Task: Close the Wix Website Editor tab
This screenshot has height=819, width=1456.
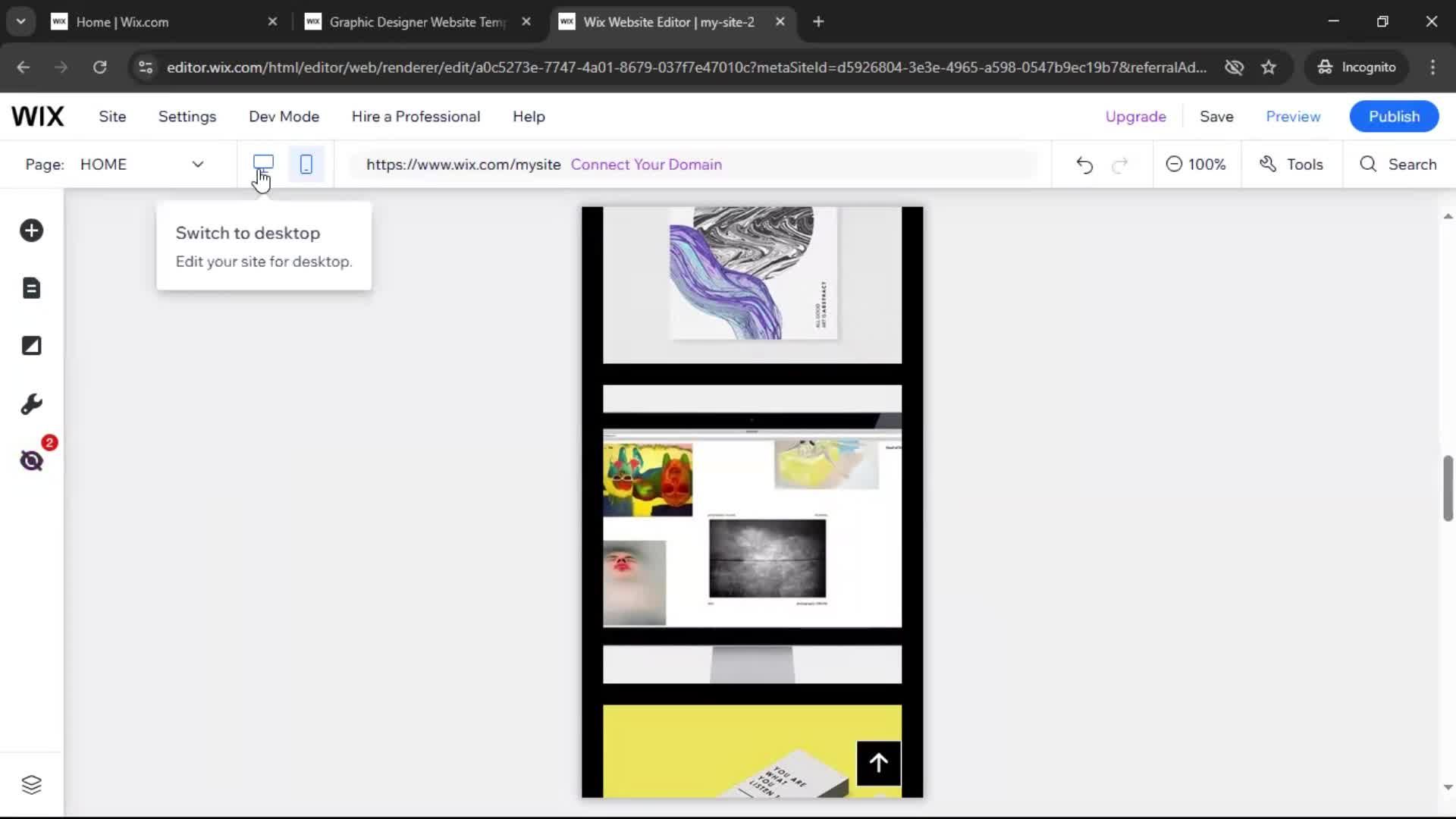Action: (x=780, y=22)
